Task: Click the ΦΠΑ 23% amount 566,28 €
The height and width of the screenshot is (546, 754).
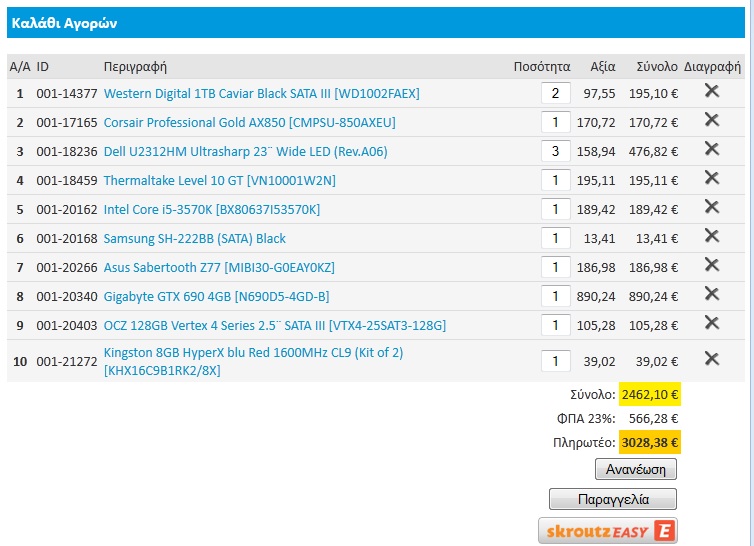Action: tap(653, 419)
